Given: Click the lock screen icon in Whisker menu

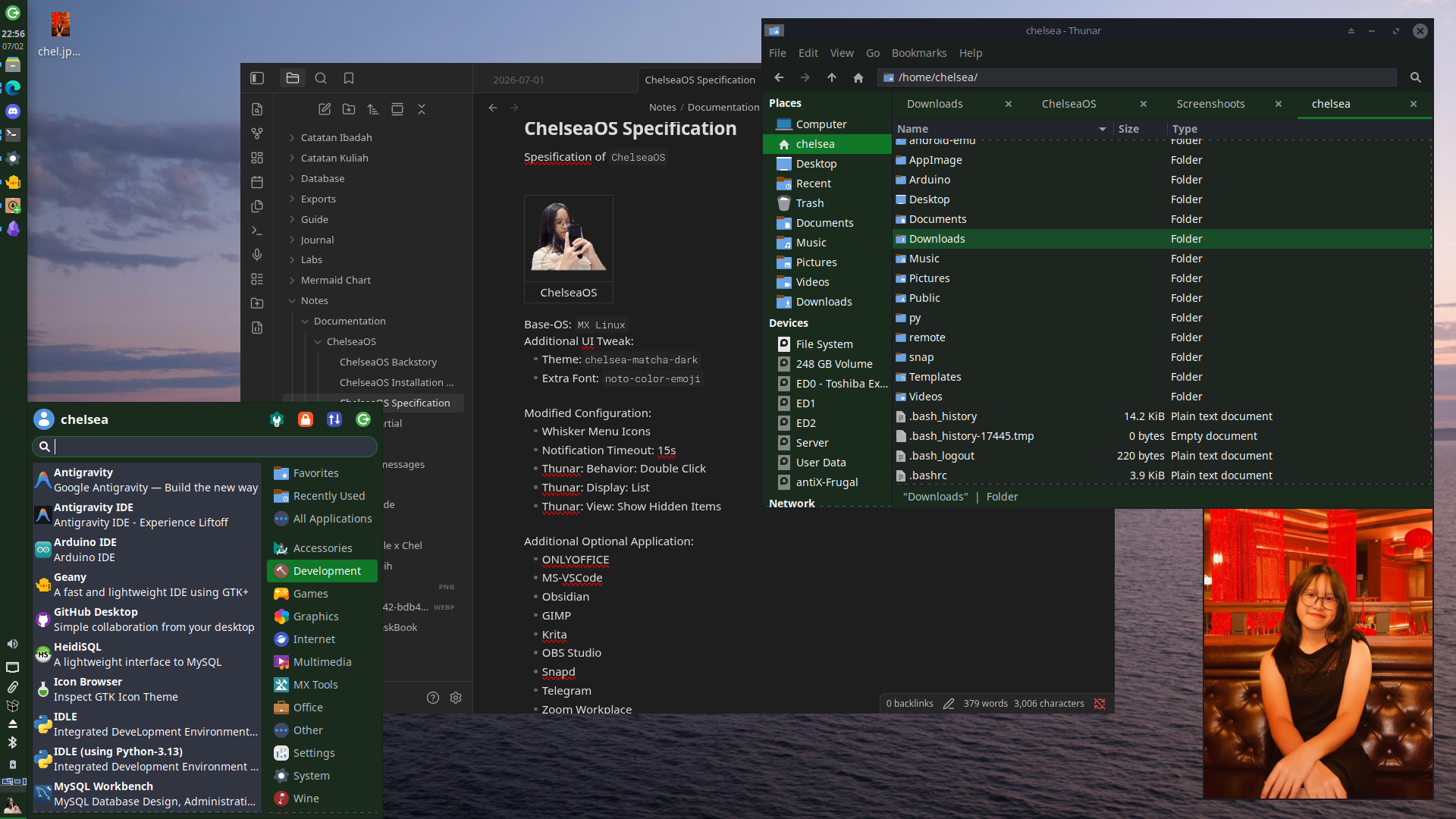Looking at the screenshot, I should pyautogui.click(x=306, y=419).
